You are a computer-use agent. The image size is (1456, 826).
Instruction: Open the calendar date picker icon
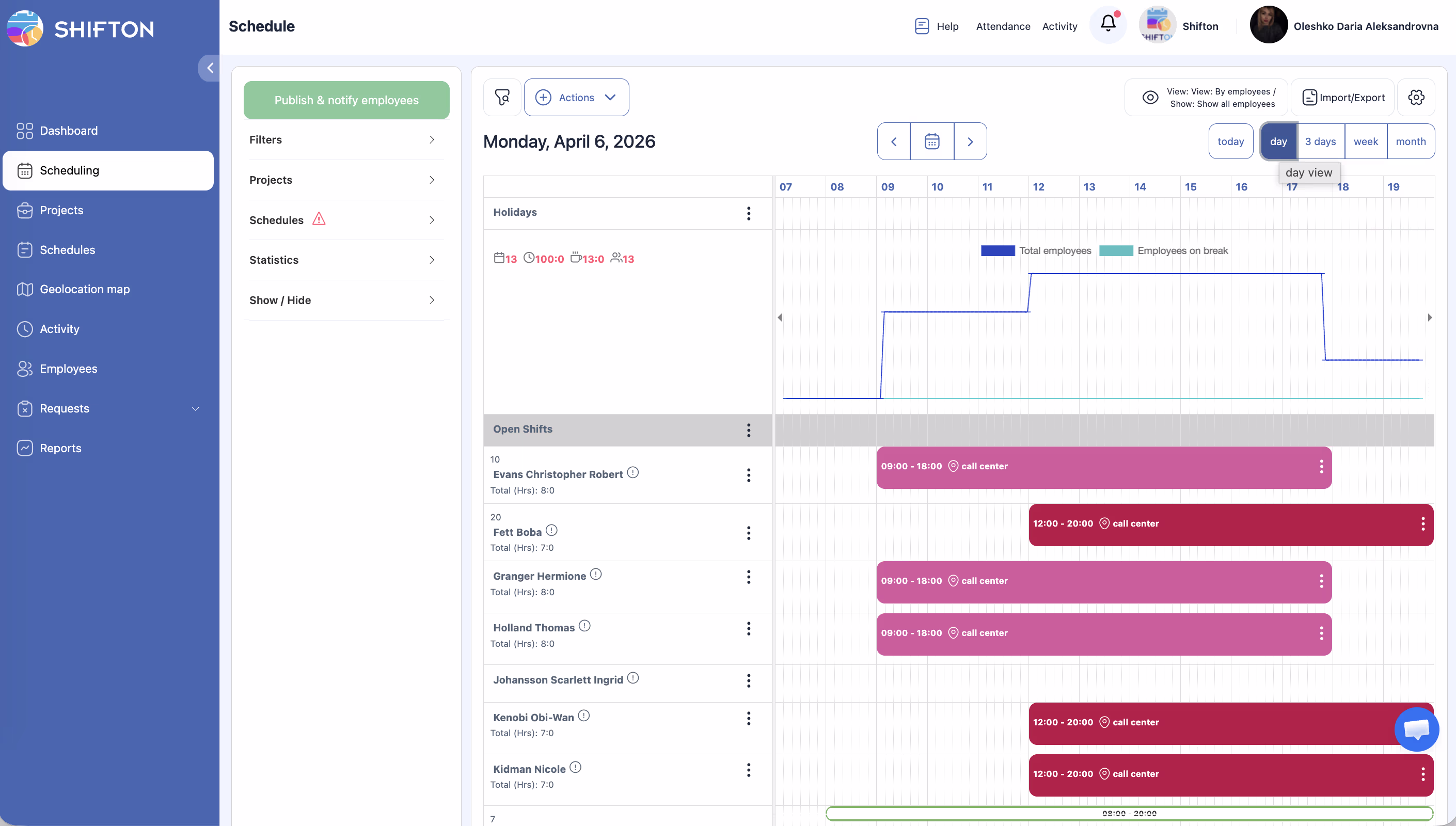tap(932, 141)
